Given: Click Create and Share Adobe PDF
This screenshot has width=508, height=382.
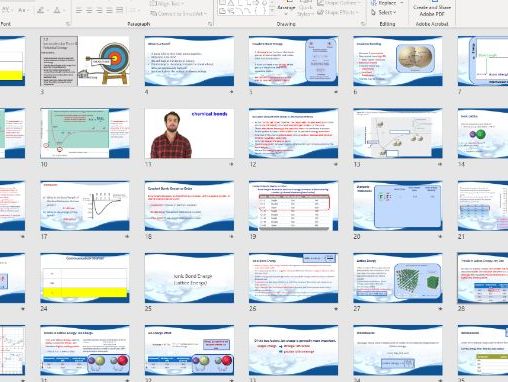Looking at the screenshot, I should point(432,10).
